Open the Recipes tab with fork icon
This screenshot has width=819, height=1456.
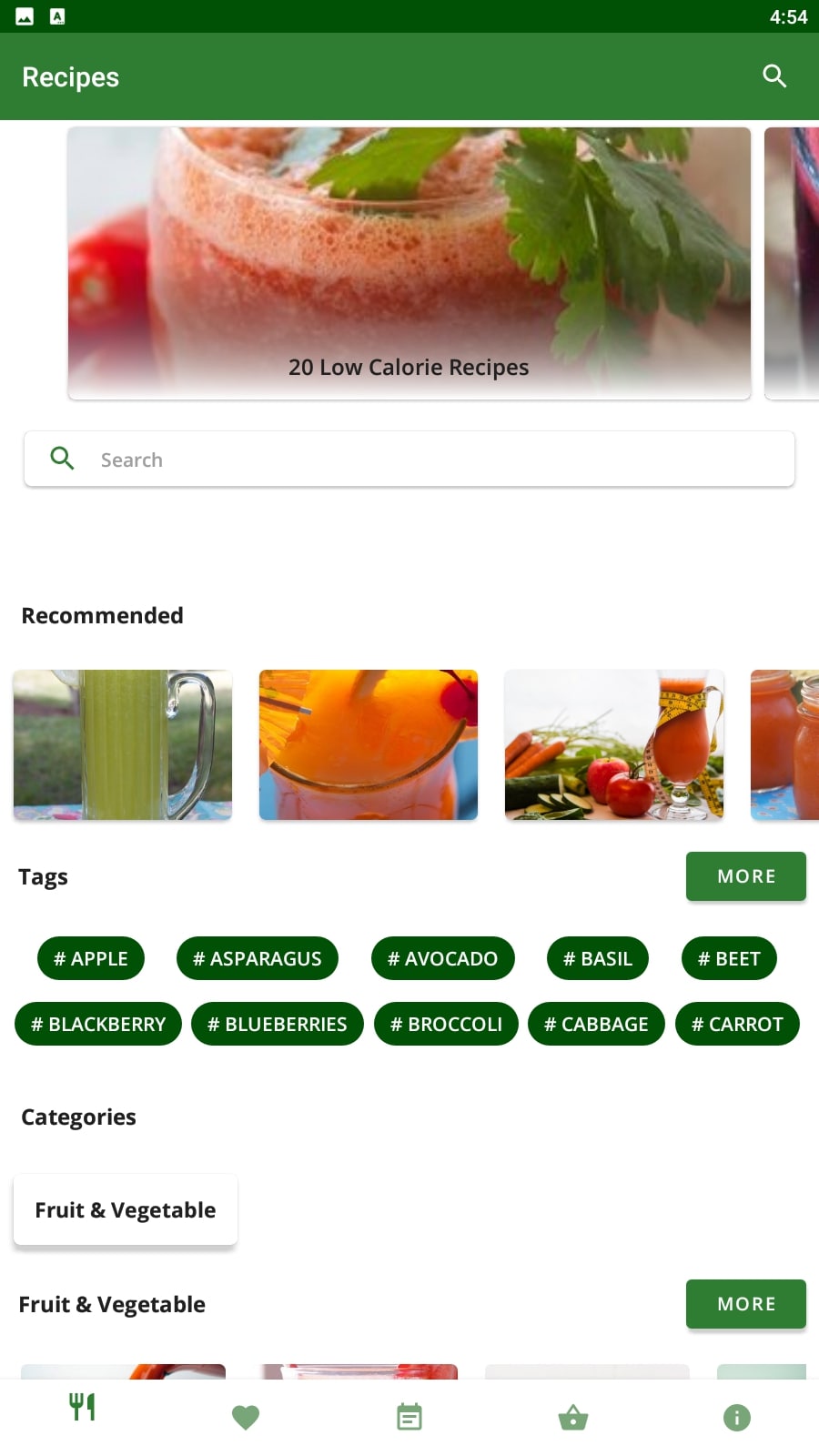(x=82, y=1408)
